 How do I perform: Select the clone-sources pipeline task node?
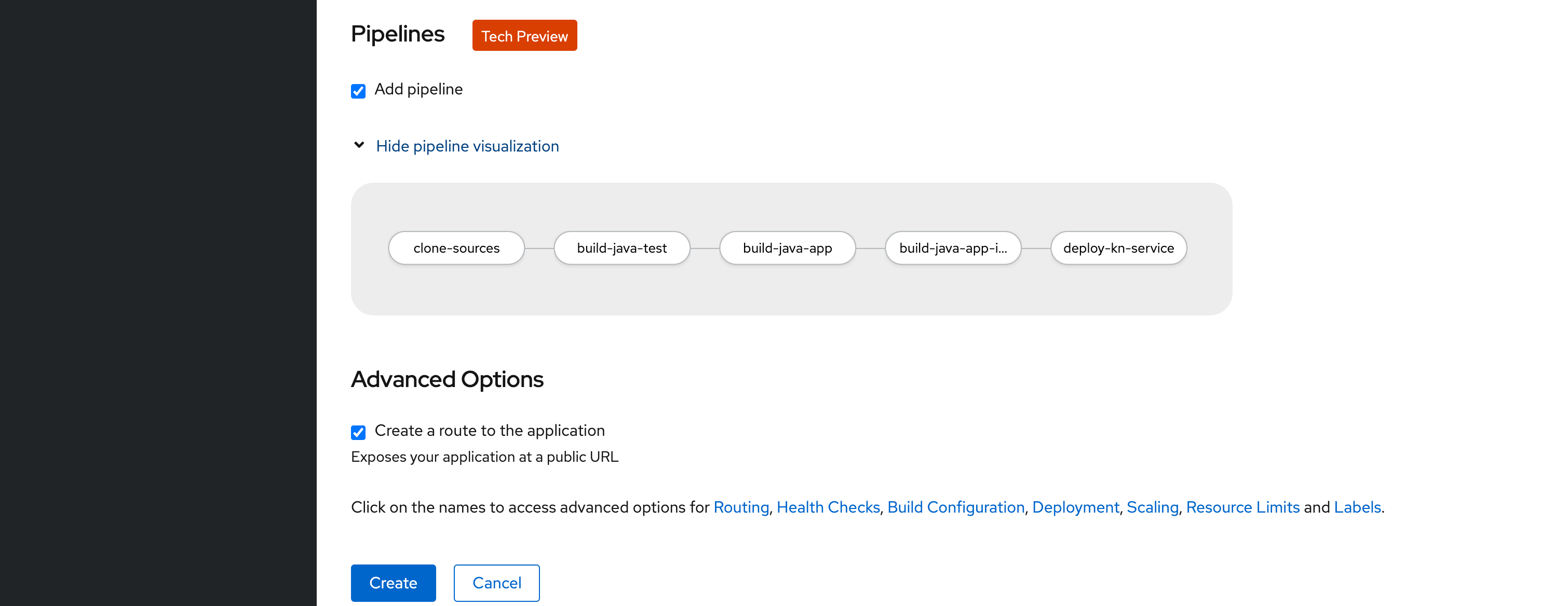pos(456,247)
